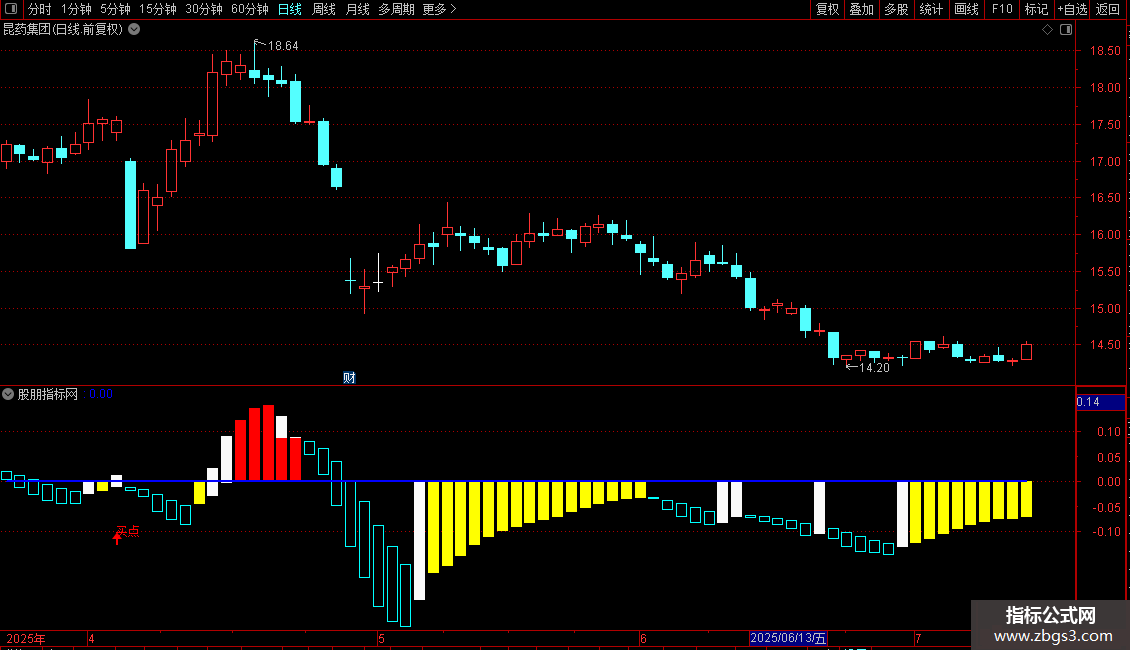Click the diamond icon at chart top-right
The image size is (1130, 650).
[1047, 30]
